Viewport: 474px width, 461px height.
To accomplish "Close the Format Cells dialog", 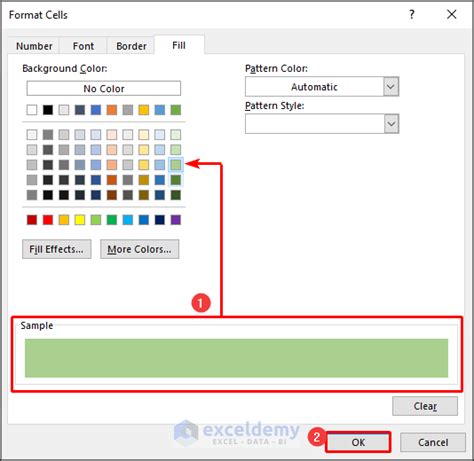I will pos(452,14).
